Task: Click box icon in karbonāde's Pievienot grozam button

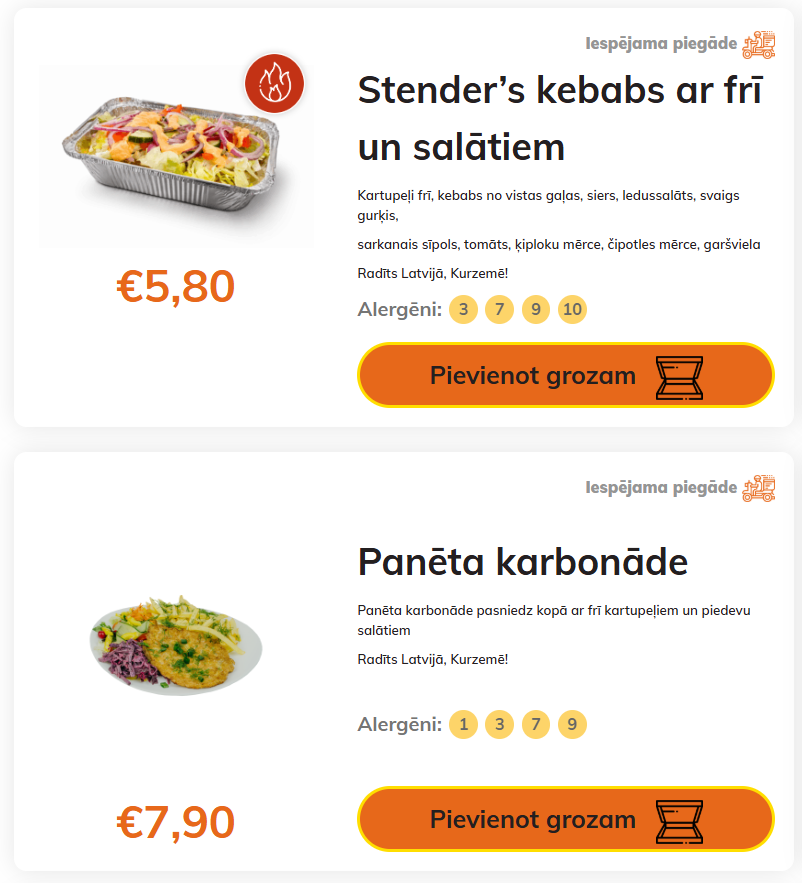Action: [679, 821]
